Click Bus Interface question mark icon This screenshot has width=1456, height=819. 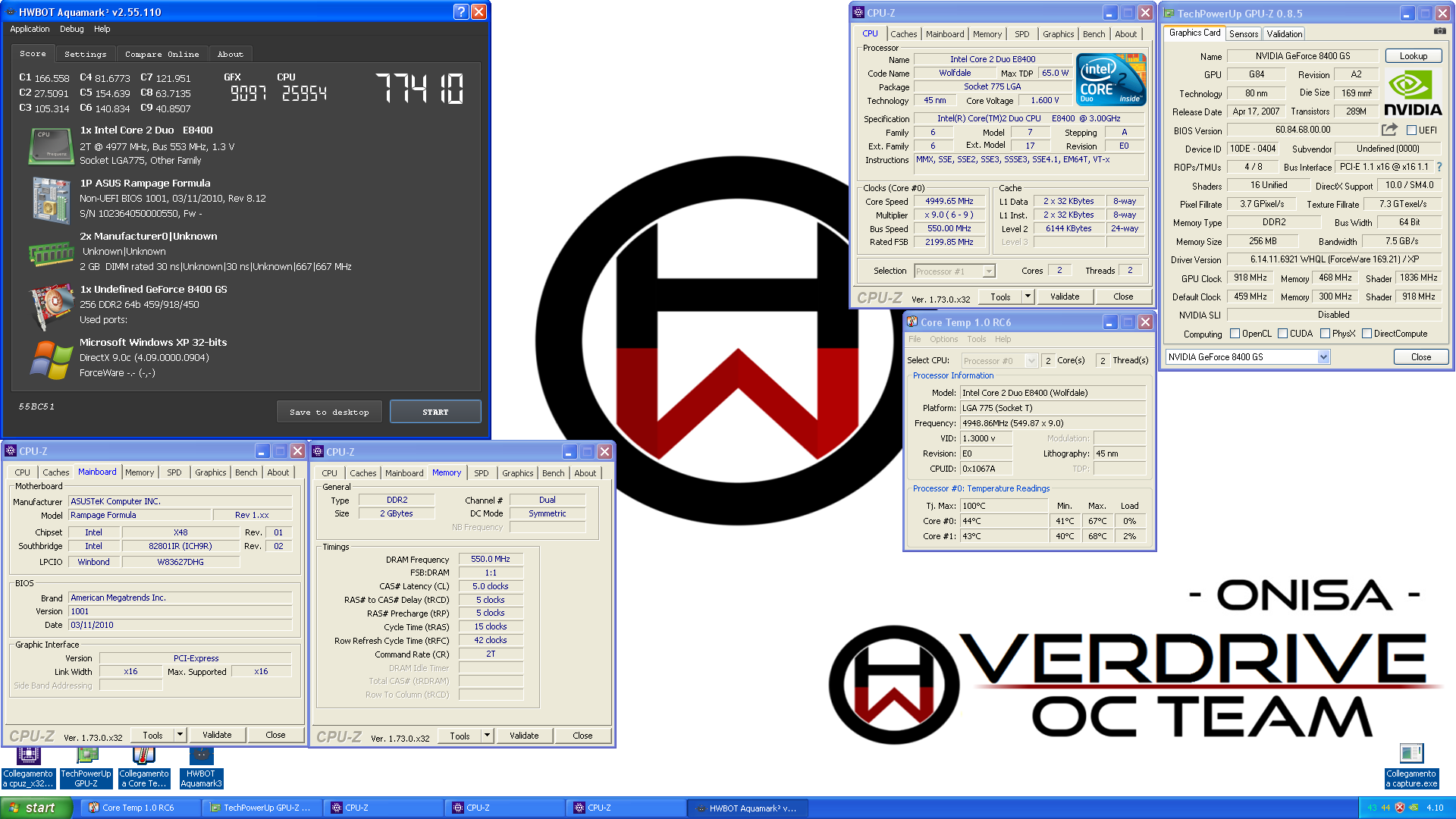click(1439, 167)
